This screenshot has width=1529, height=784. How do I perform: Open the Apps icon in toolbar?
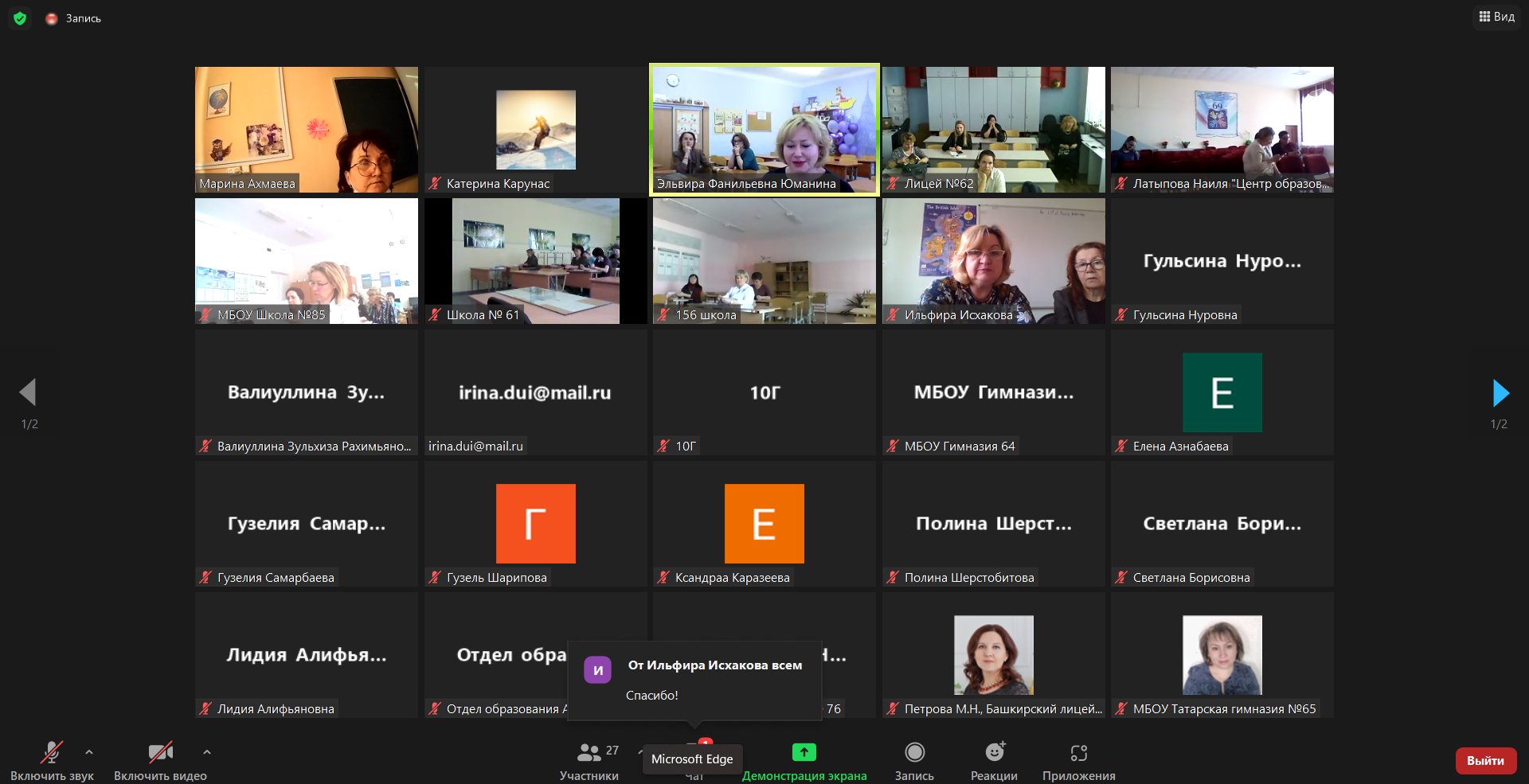click(x=1078, y=752)
